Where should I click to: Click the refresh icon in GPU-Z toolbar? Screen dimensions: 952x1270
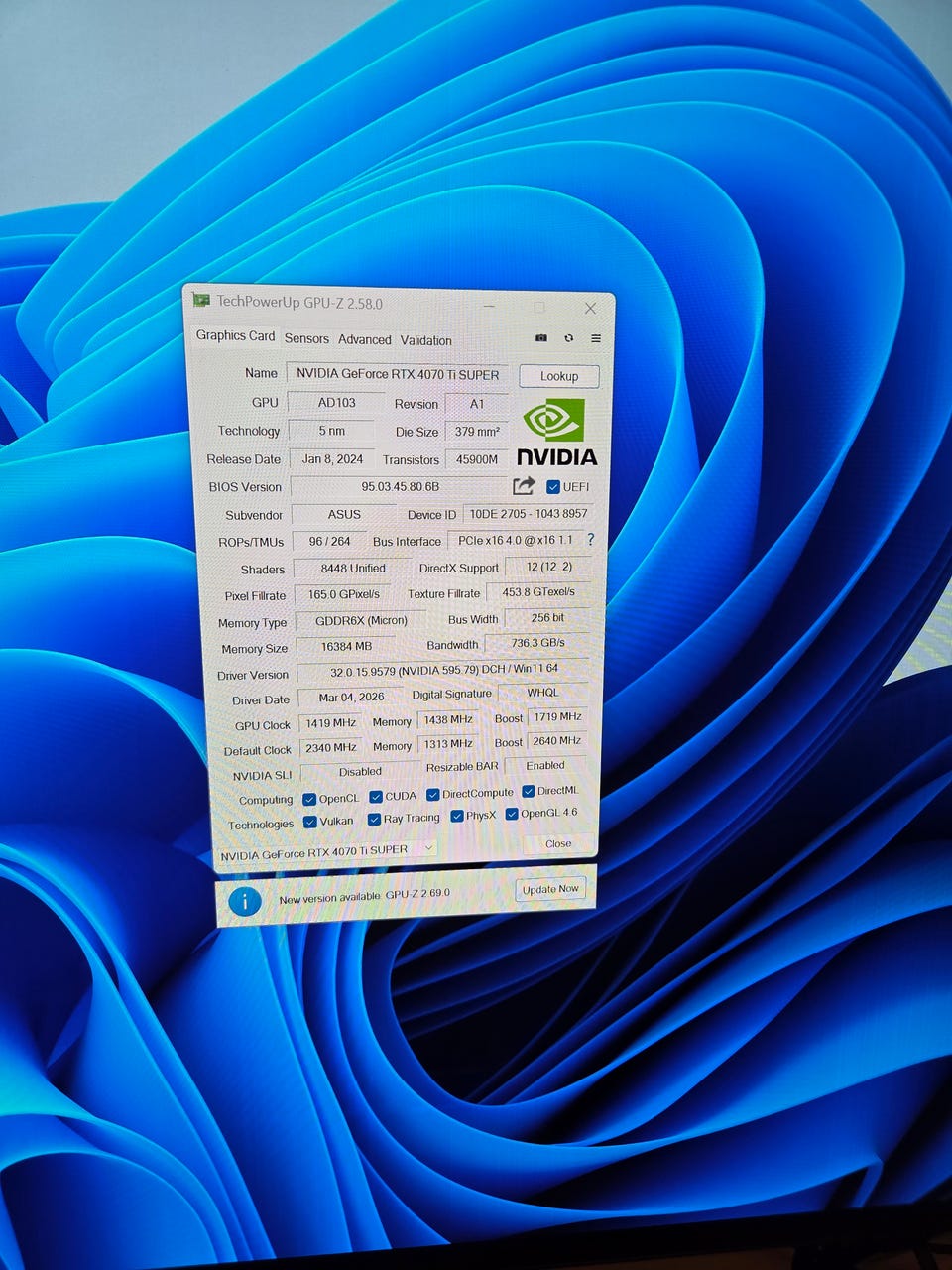point(568,338)
